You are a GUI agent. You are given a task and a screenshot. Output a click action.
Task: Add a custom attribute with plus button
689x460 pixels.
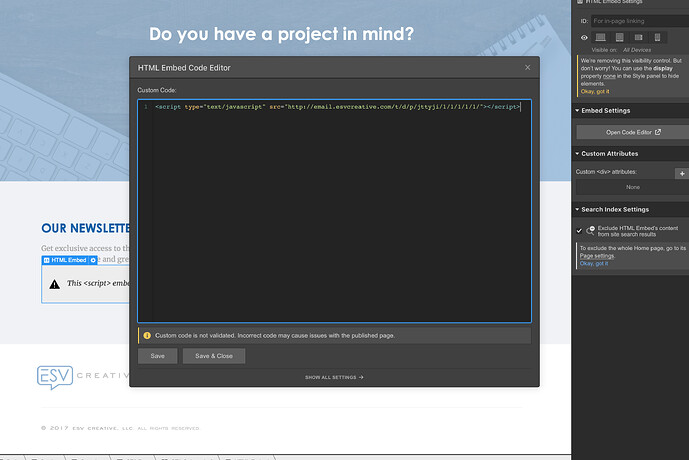pos(682,174)
